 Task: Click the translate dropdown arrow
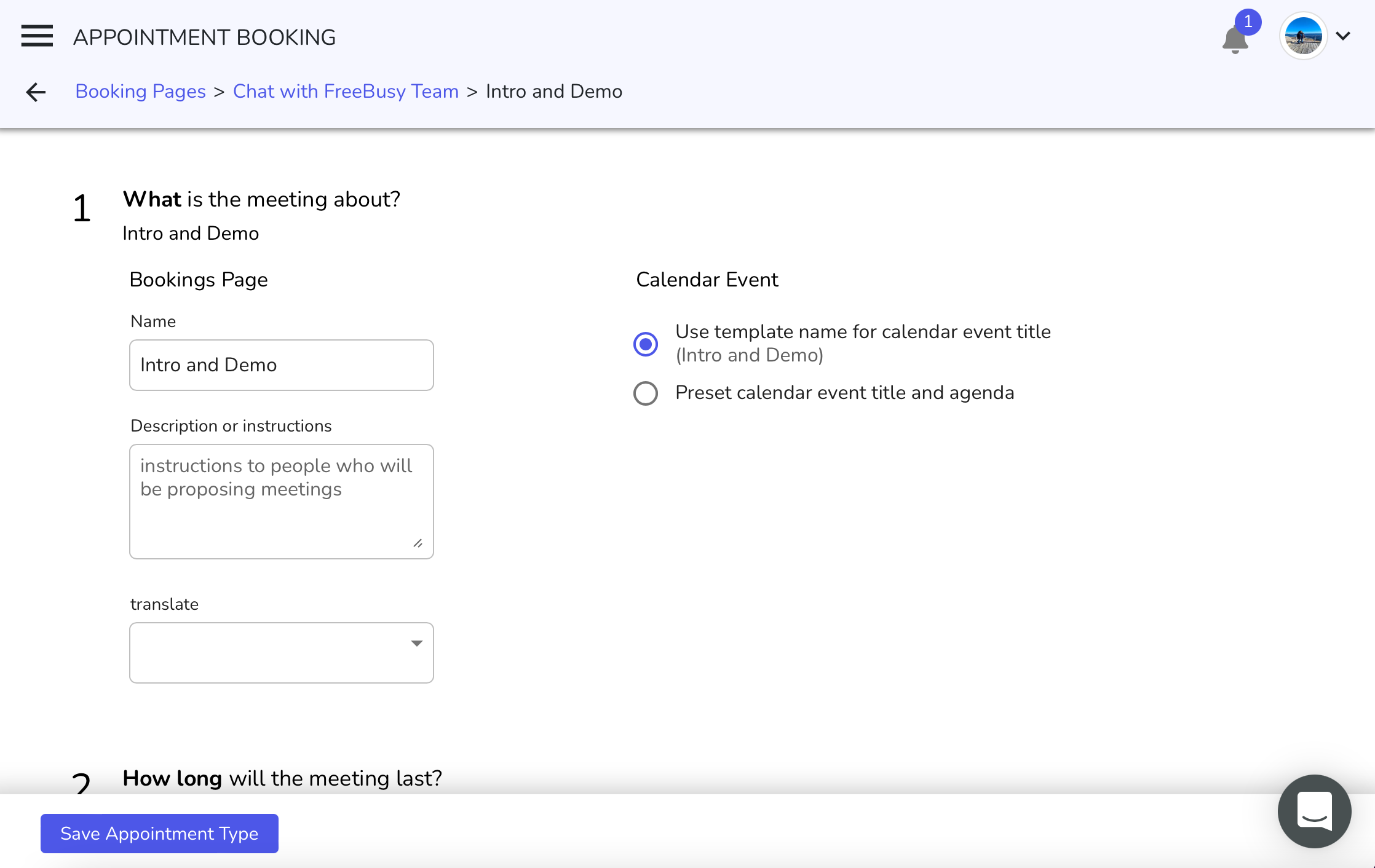pyautogui.click(x=417, y=644)
